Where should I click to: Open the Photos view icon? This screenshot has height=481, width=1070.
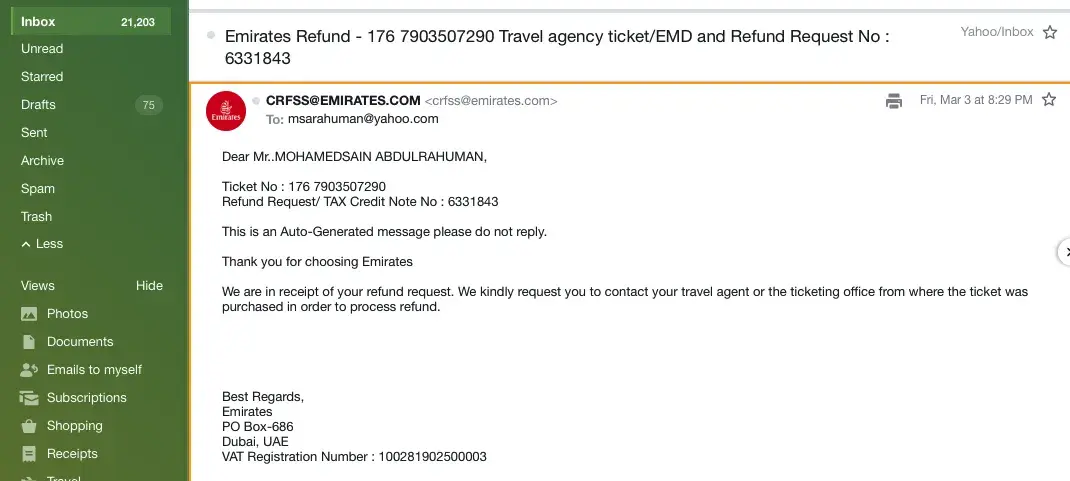[29, 314]
